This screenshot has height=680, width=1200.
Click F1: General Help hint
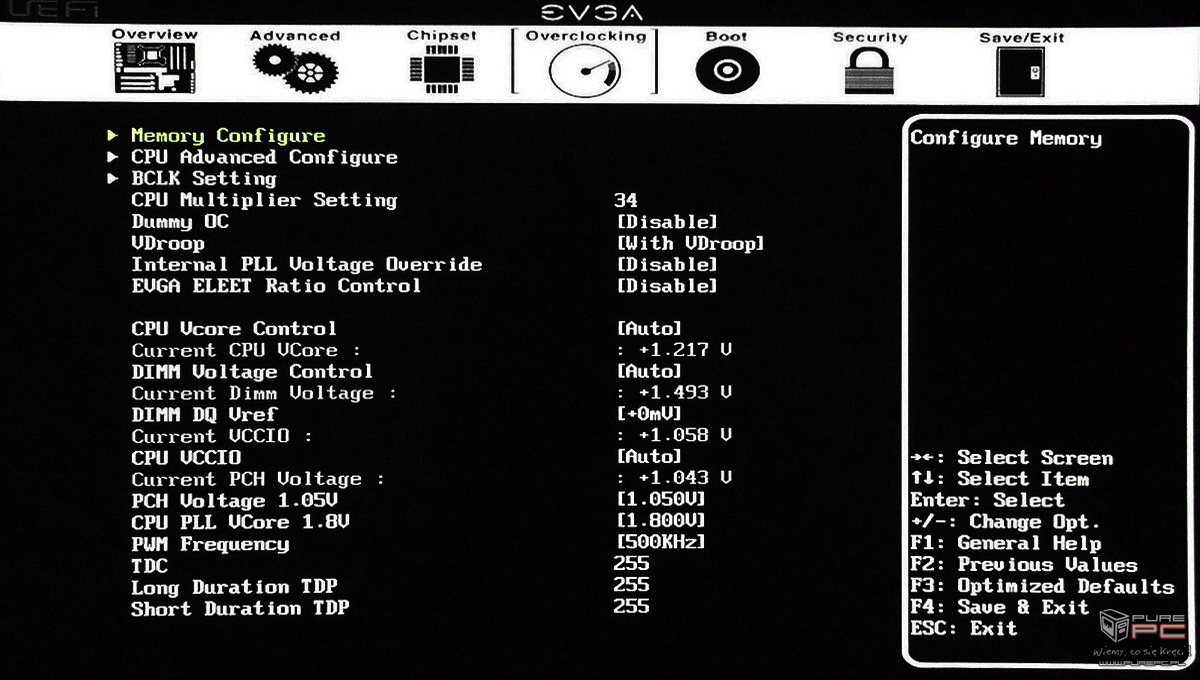click(1005, 544)
